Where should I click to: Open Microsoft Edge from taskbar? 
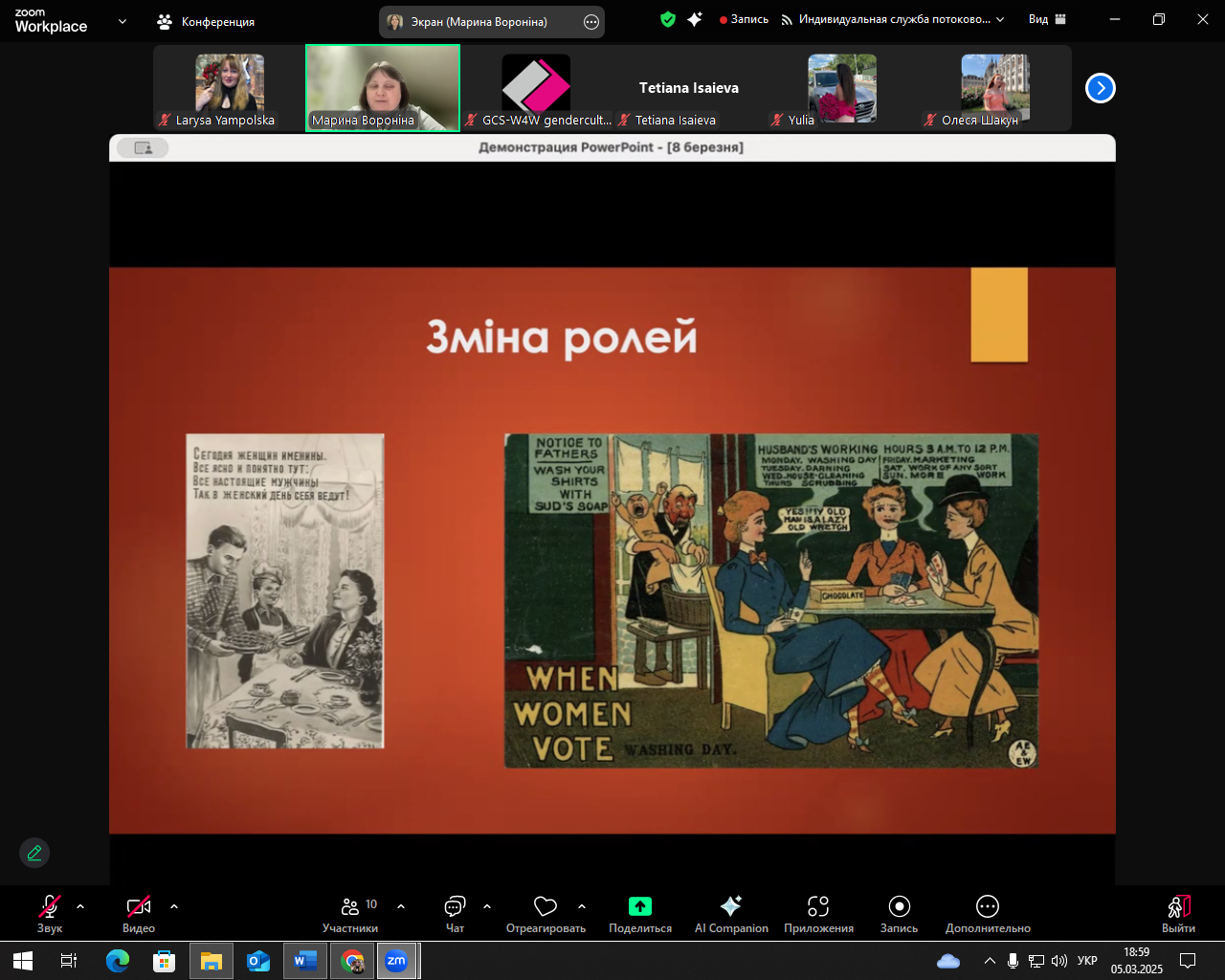tap(117, 961)
